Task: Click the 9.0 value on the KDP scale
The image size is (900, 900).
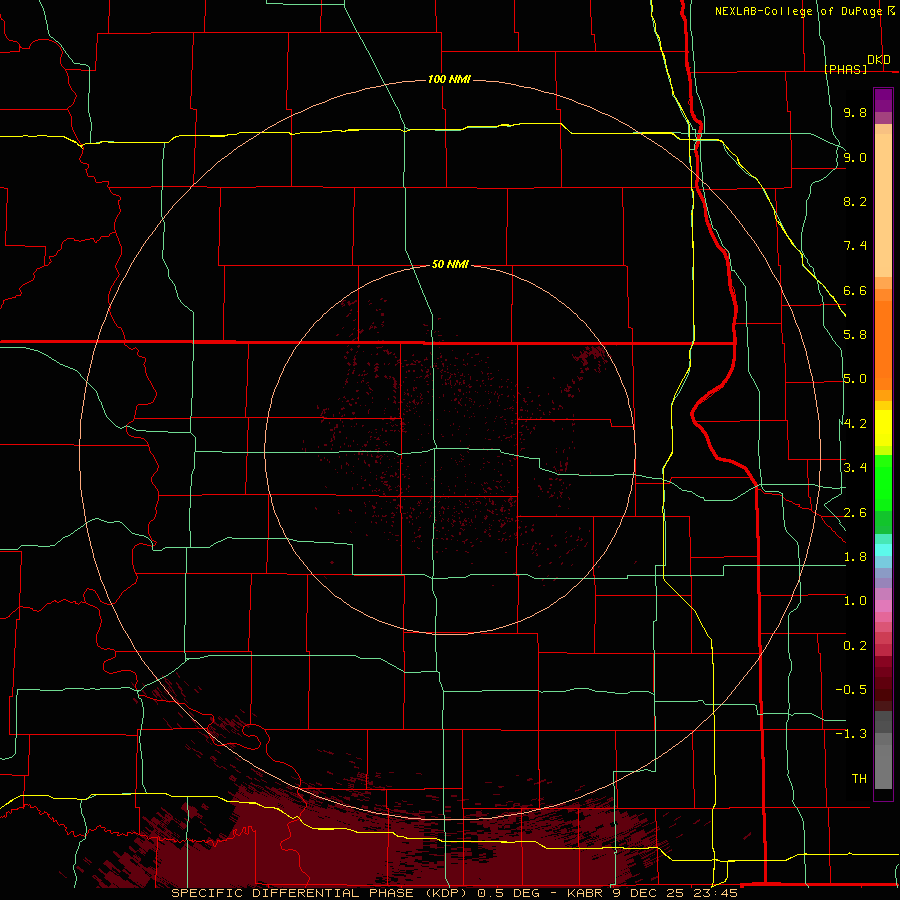Action: pyautogui.click(x=855, y=157)
